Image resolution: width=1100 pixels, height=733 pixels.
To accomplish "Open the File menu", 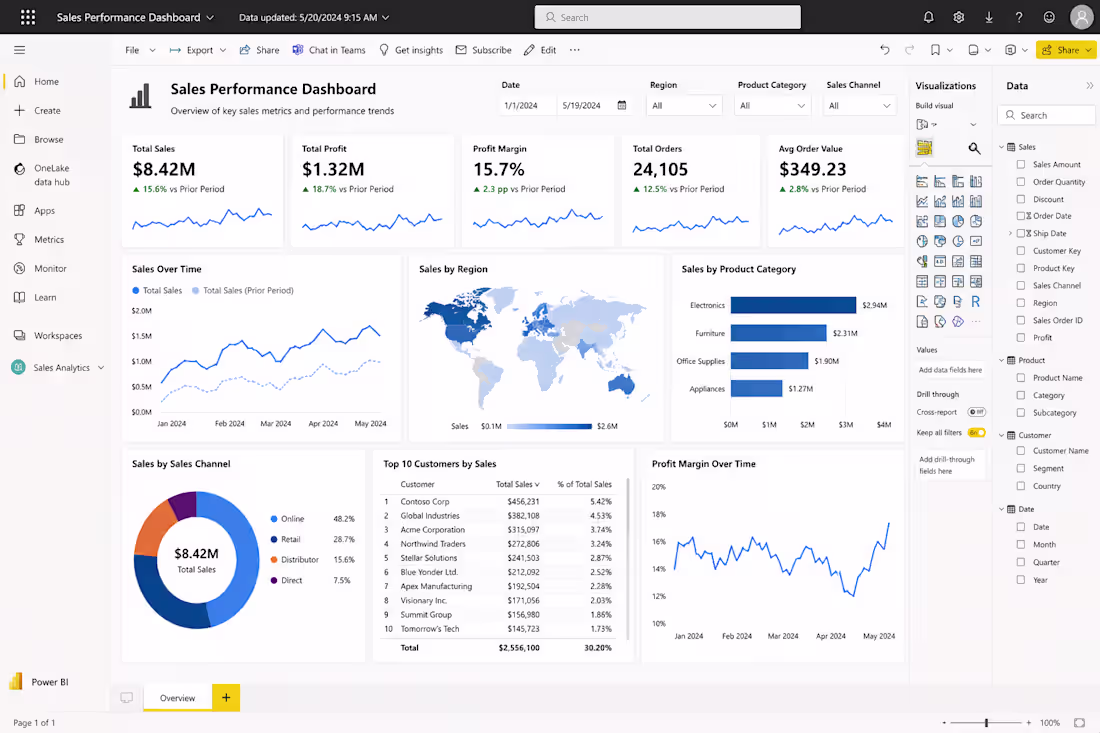I will (140, 50).
